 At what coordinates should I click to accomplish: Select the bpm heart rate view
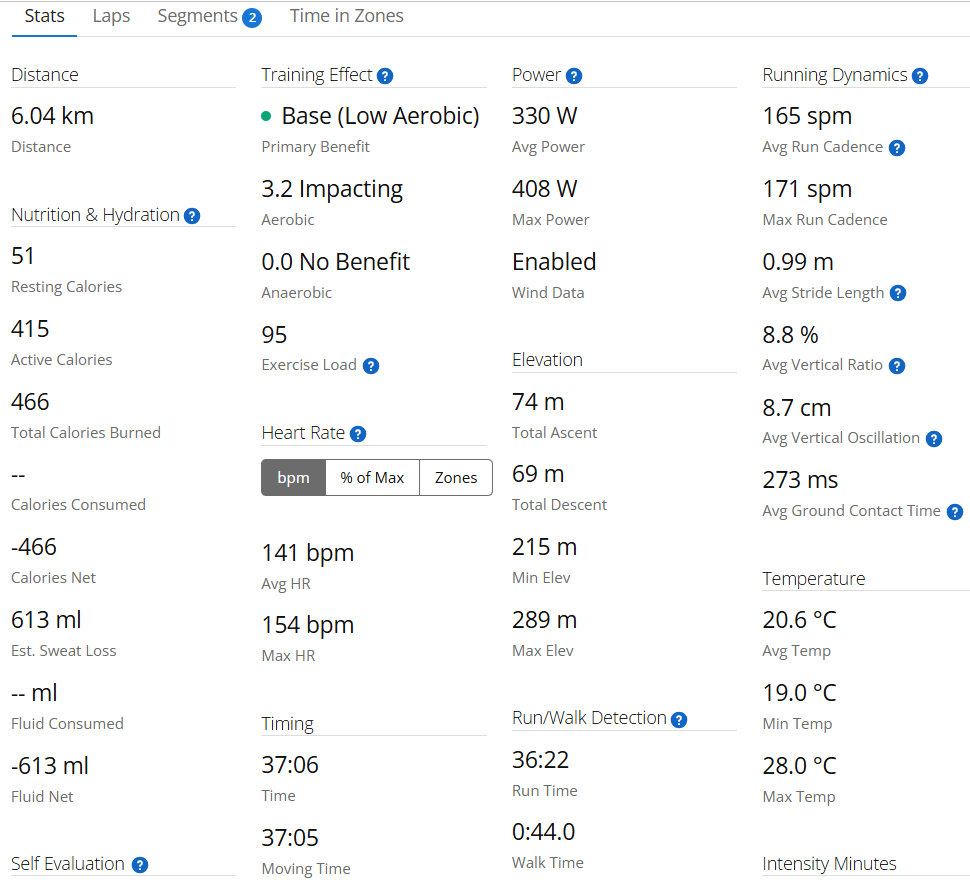coord(293,478)
